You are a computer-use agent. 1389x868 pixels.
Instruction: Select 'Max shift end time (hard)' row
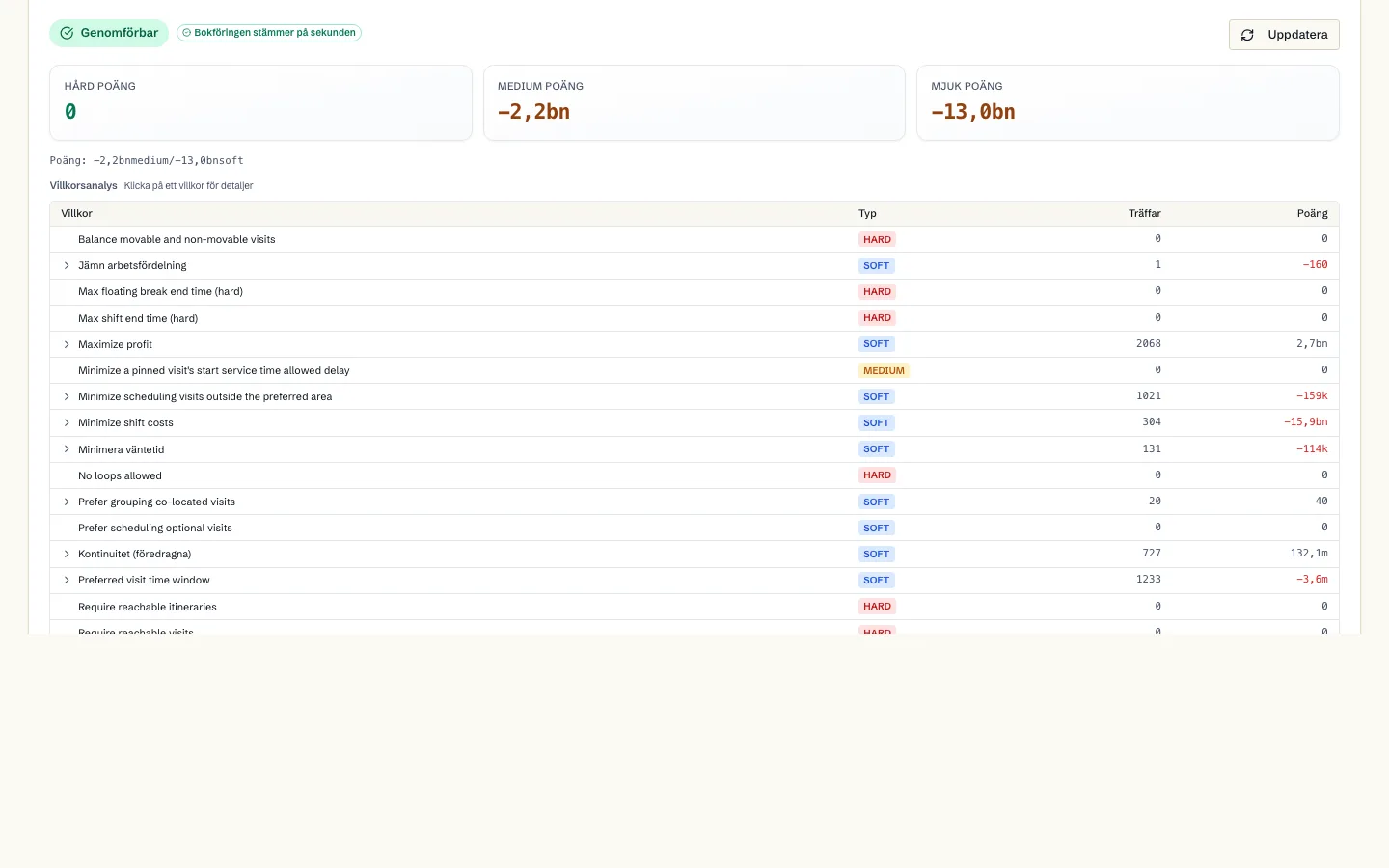point(694,318)
